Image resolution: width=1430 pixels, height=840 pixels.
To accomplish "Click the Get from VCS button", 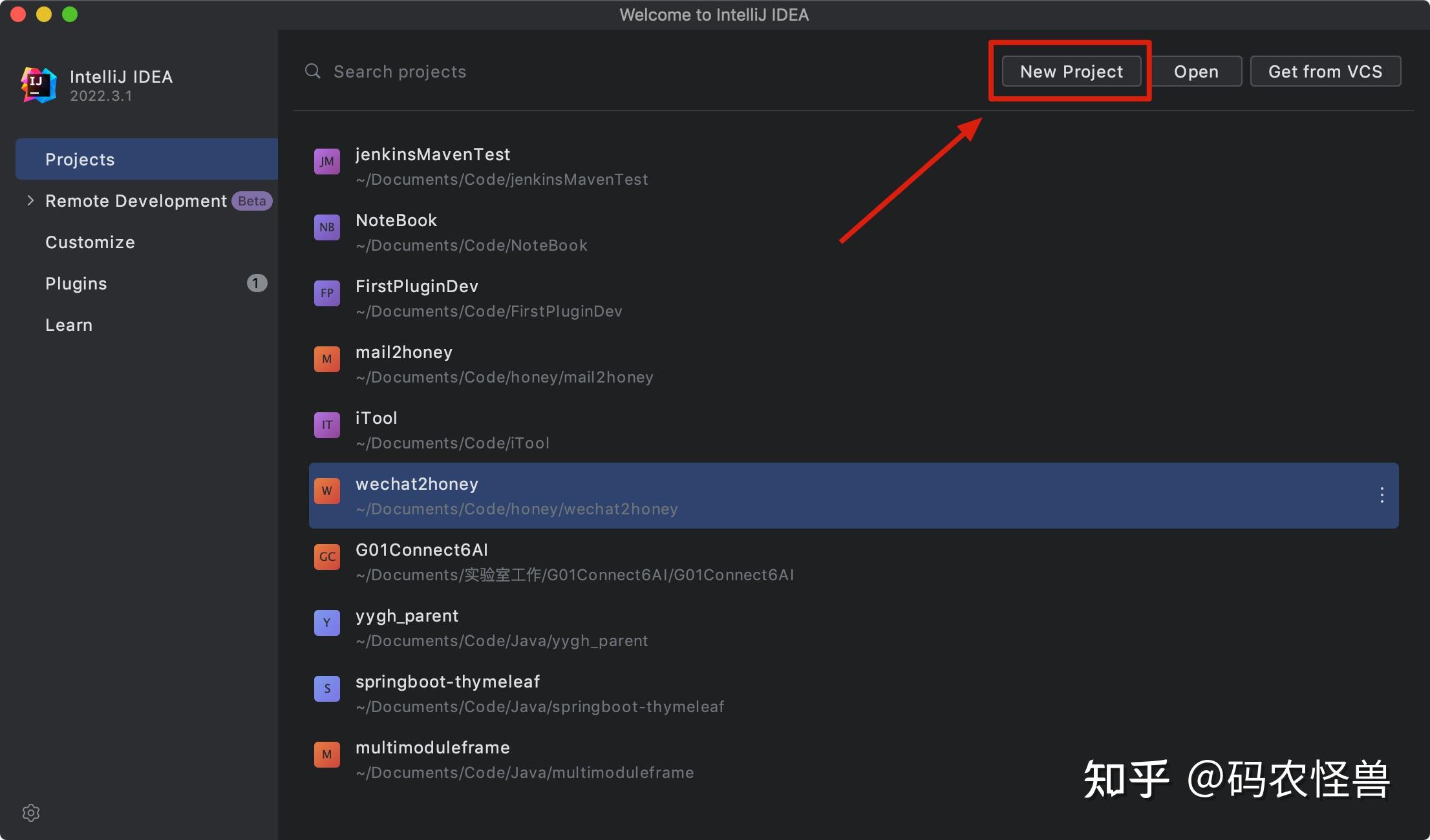I will 1325,71.
